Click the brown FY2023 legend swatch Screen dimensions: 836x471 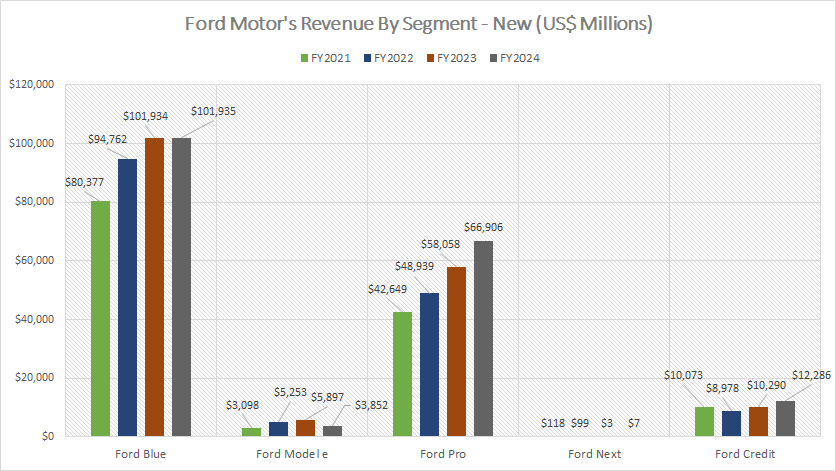430,58
